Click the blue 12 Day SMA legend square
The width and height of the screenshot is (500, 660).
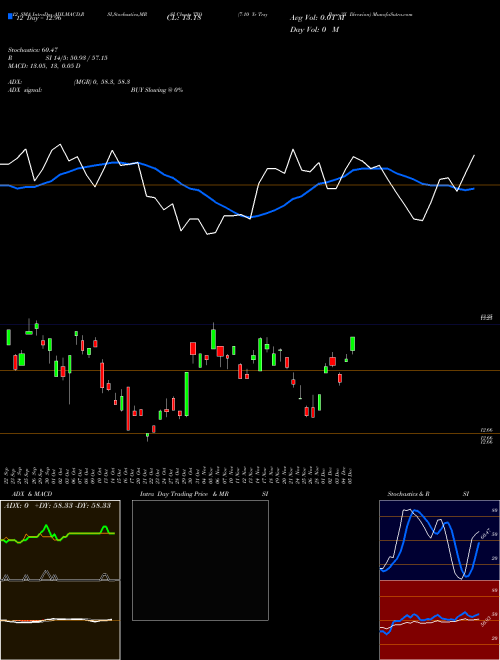(10, 17)
